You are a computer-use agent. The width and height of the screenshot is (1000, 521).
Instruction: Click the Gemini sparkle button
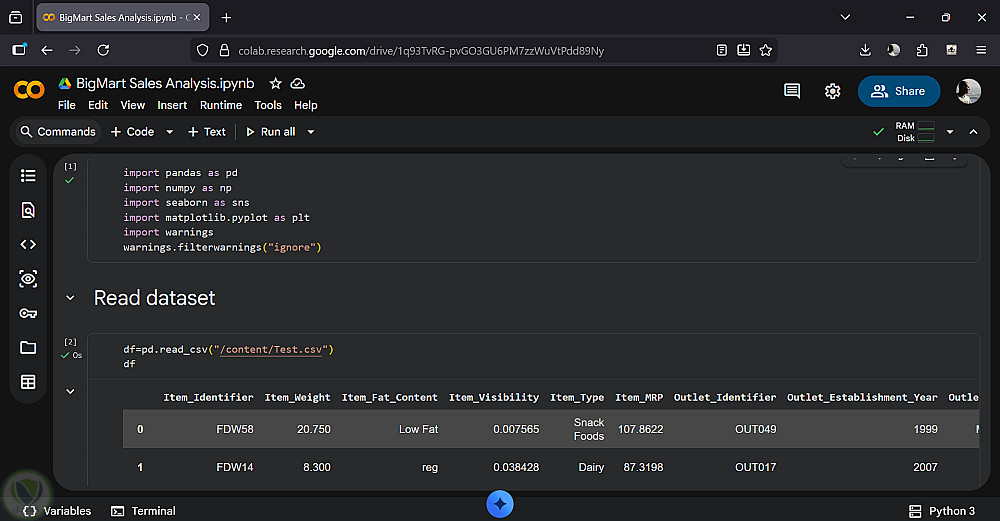pyautogui.click(x=500, y=504)
